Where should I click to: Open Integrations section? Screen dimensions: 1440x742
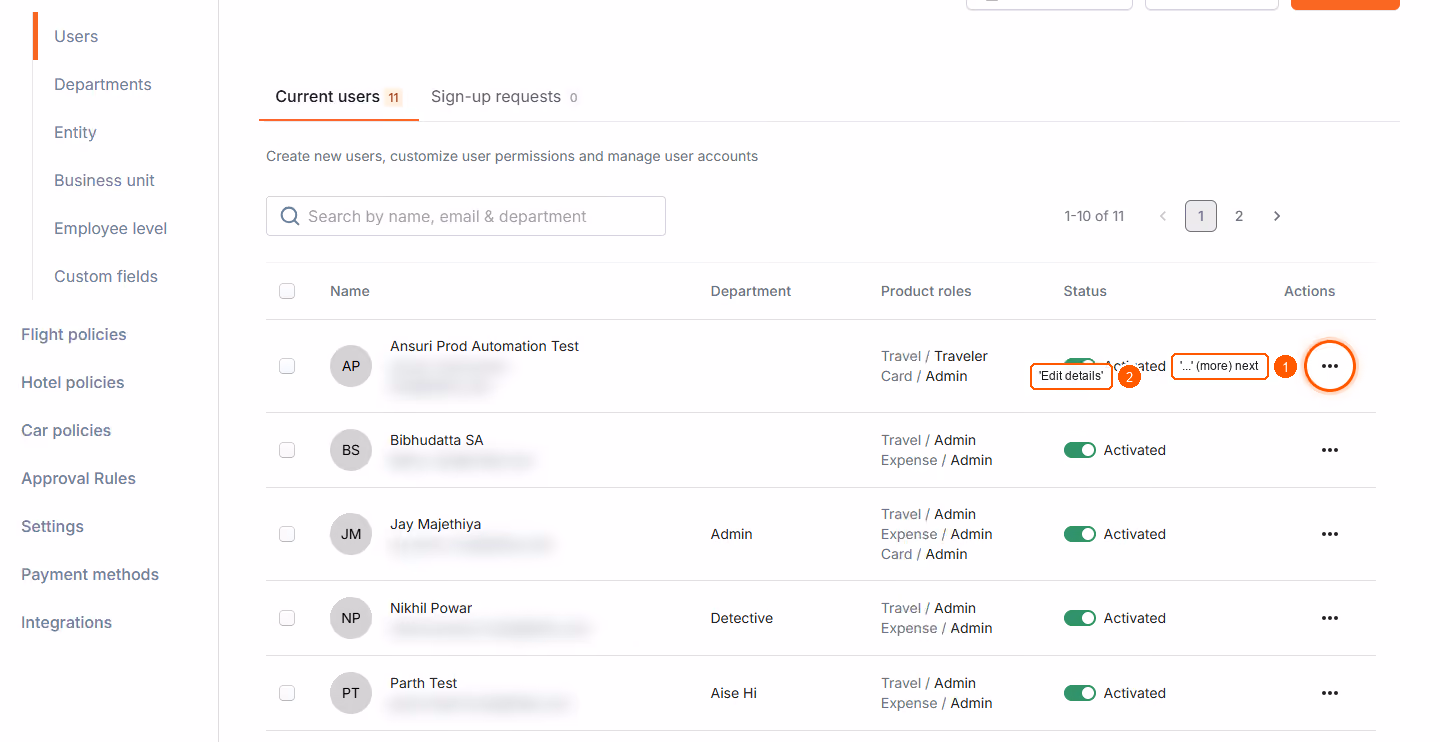pyautogui.click(x=66, y=622)
